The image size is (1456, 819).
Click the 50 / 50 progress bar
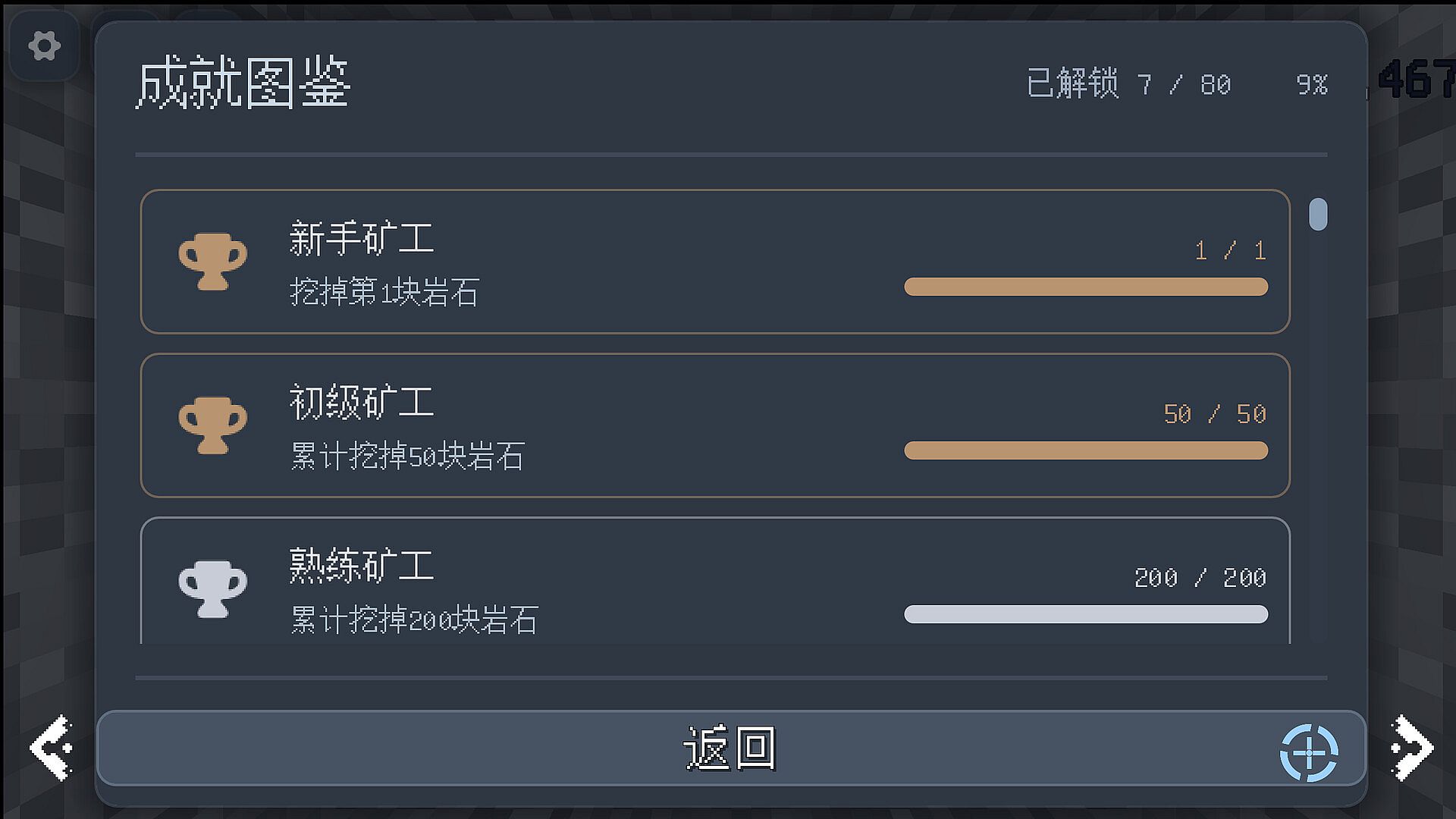(x=1086, y=450)
